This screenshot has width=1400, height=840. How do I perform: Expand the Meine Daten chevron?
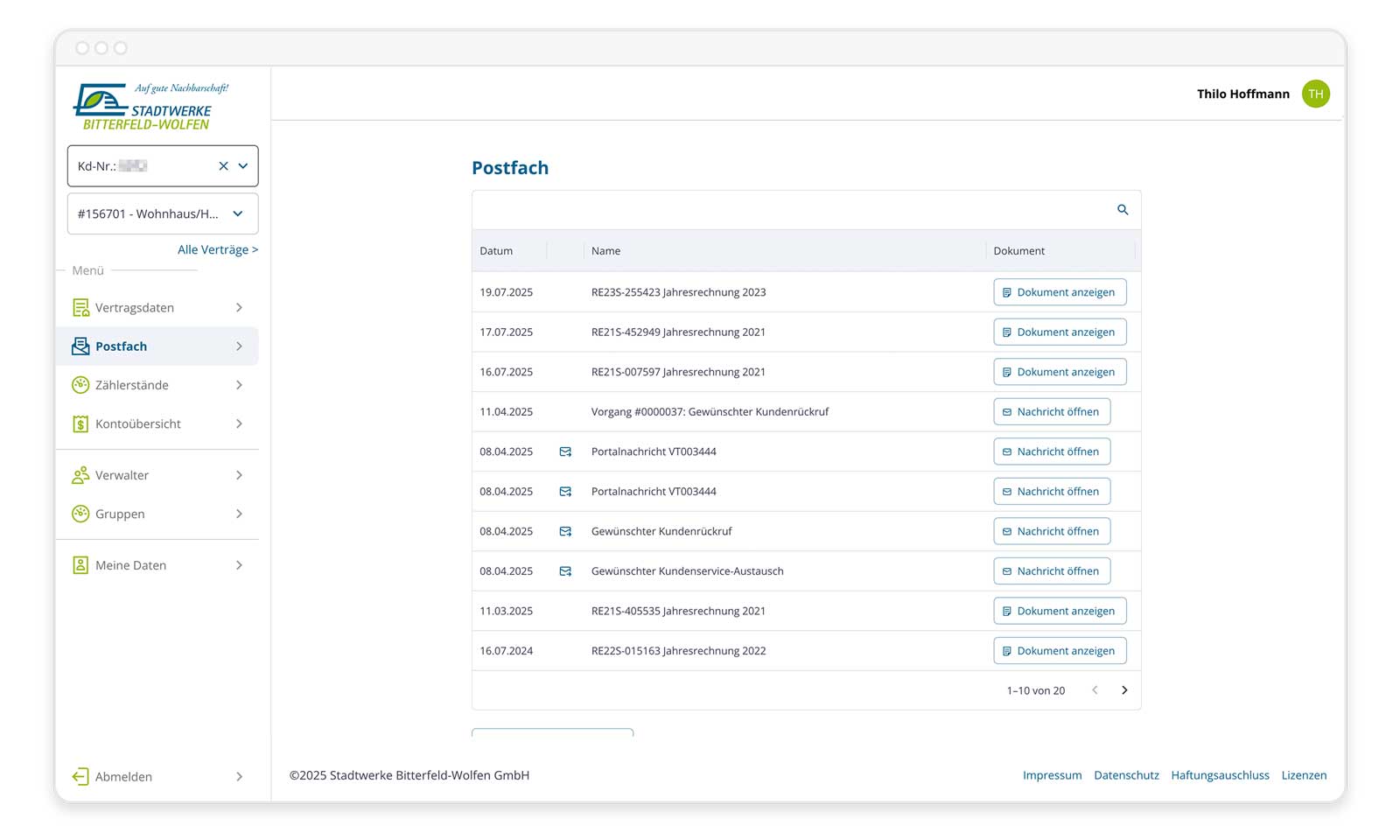[x=239, y=565]
